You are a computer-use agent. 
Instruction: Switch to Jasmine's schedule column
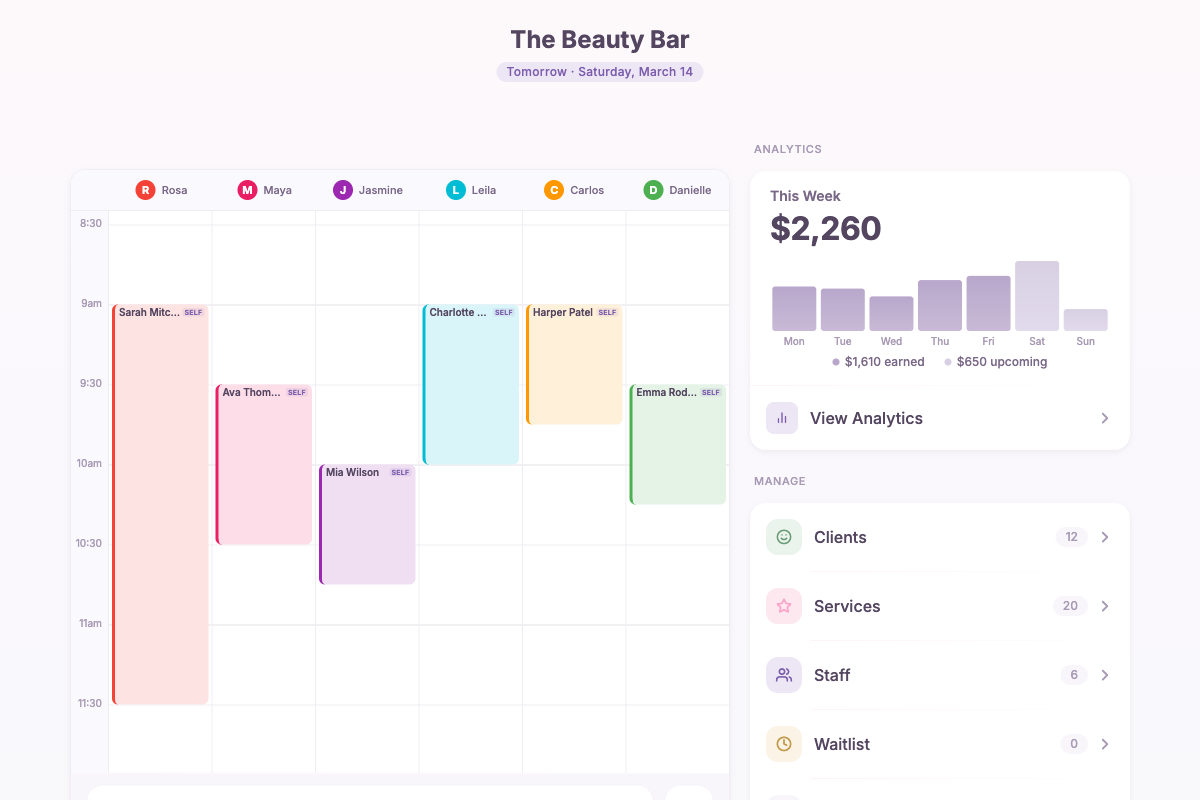[x=367, y=190]
